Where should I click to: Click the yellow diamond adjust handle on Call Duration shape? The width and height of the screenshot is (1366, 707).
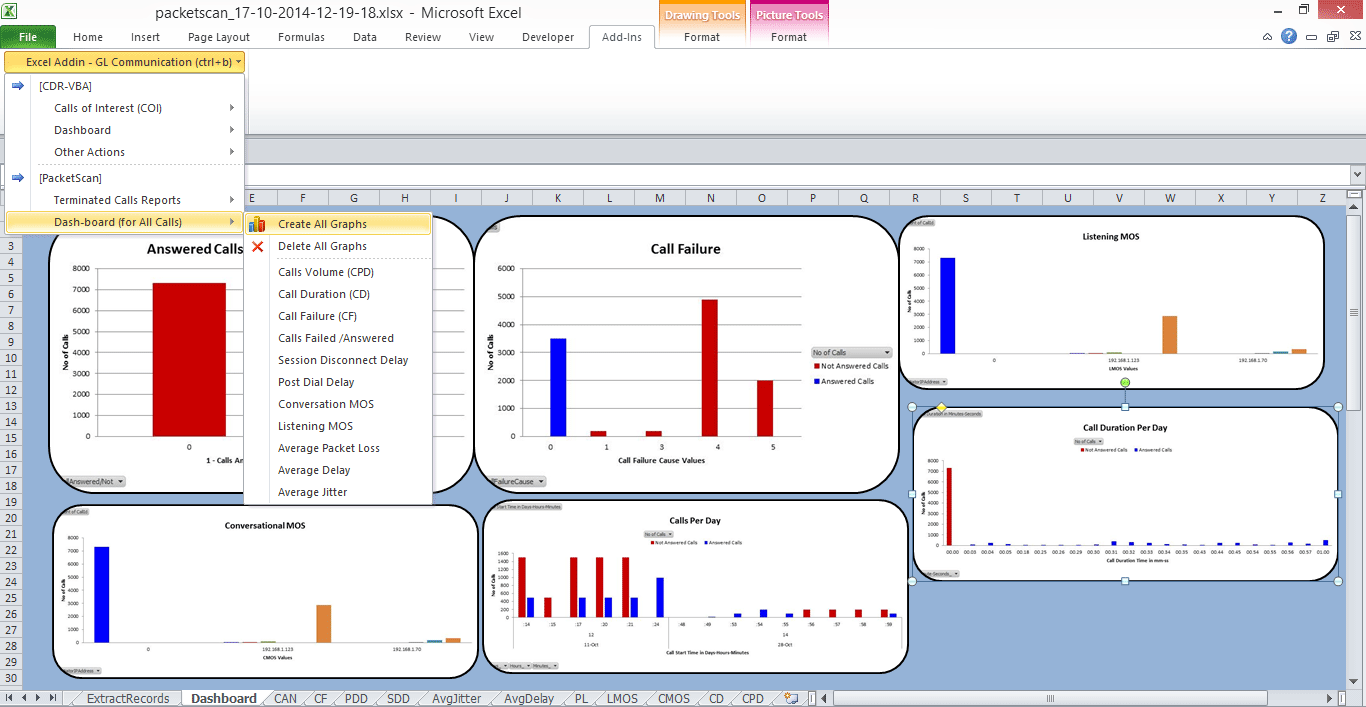(941, 407)
